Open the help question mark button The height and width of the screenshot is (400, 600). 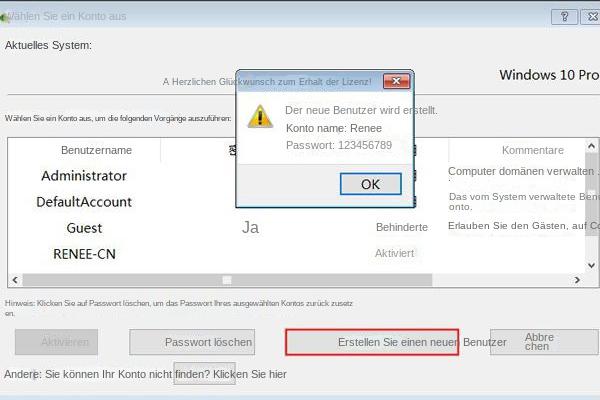pos(564,17)
